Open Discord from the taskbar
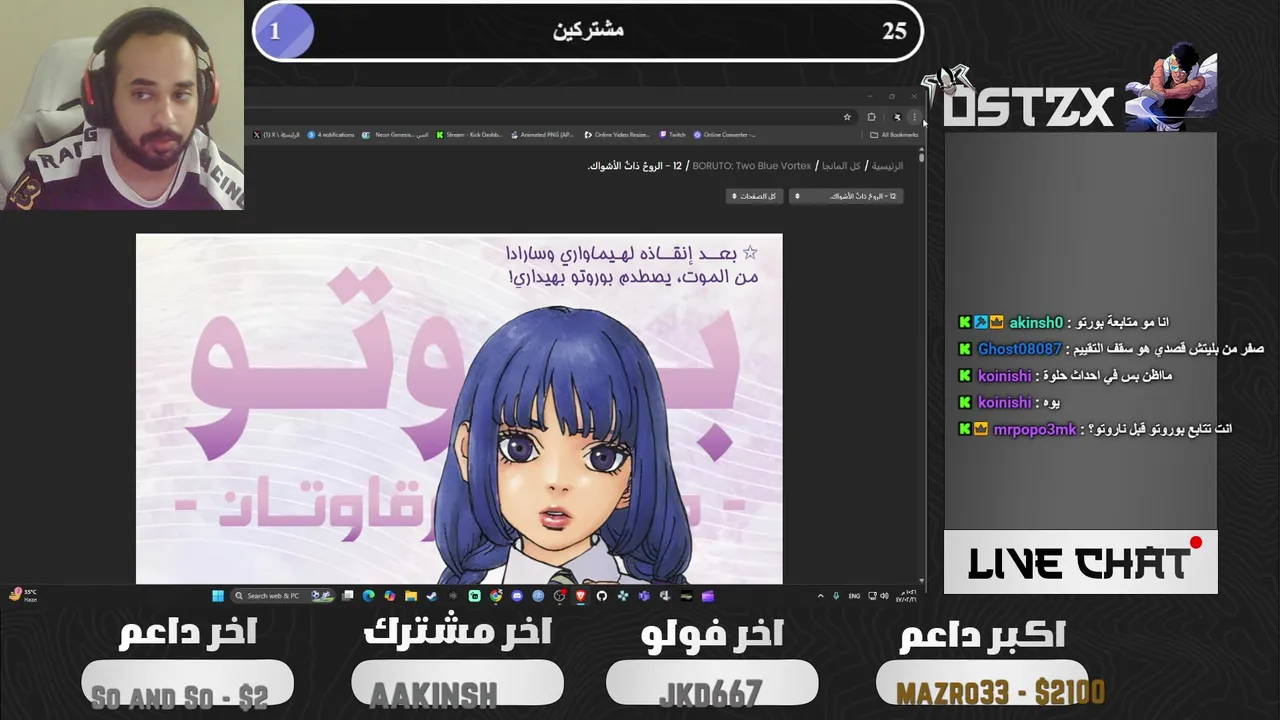The width and height of the screenshot is (1280, 720). coord(517,596)
